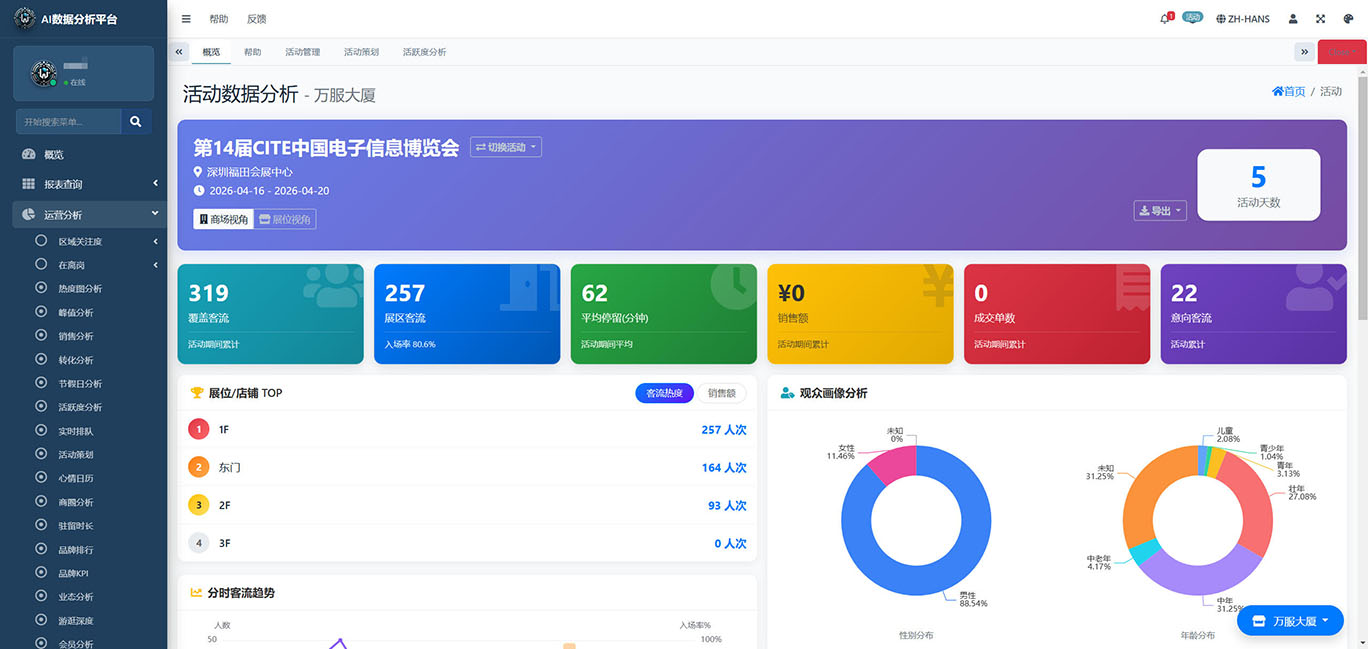The image size is (1368, 649).
Task: Click the home icon in breadcrumb
Action: (1277, 91)
